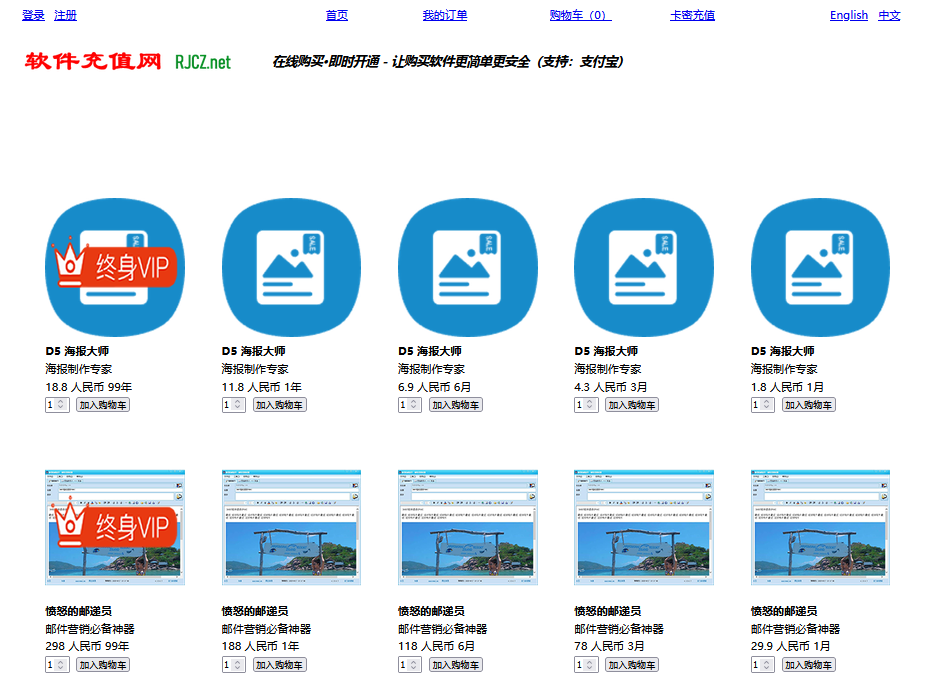Click quantity stepper for 1.8 人民币 1月
925x693 pixels.
[x=763, y=405]
